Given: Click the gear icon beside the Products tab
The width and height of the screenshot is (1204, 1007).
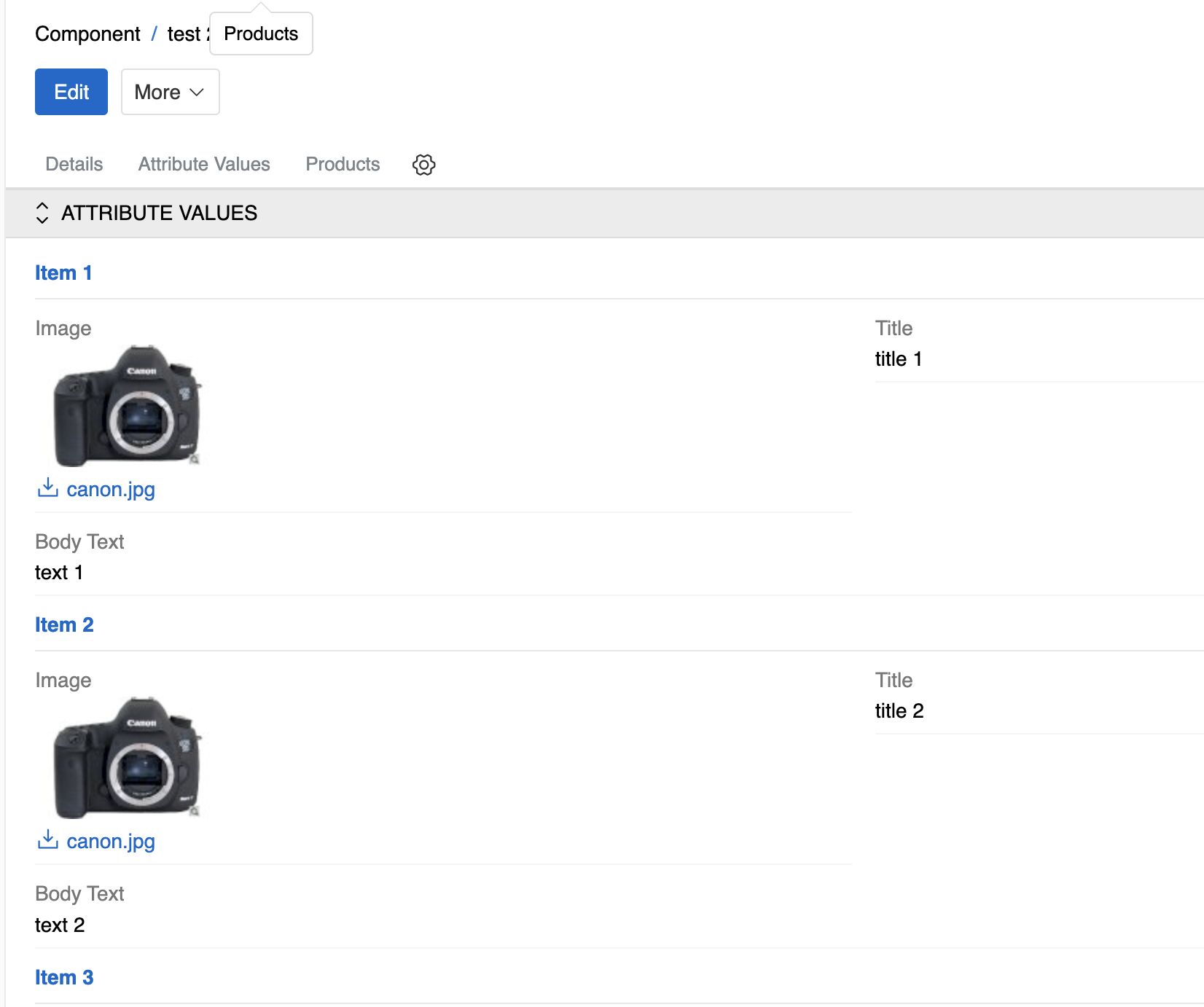Looking at the screenshot, I should [x=423, y=165].
